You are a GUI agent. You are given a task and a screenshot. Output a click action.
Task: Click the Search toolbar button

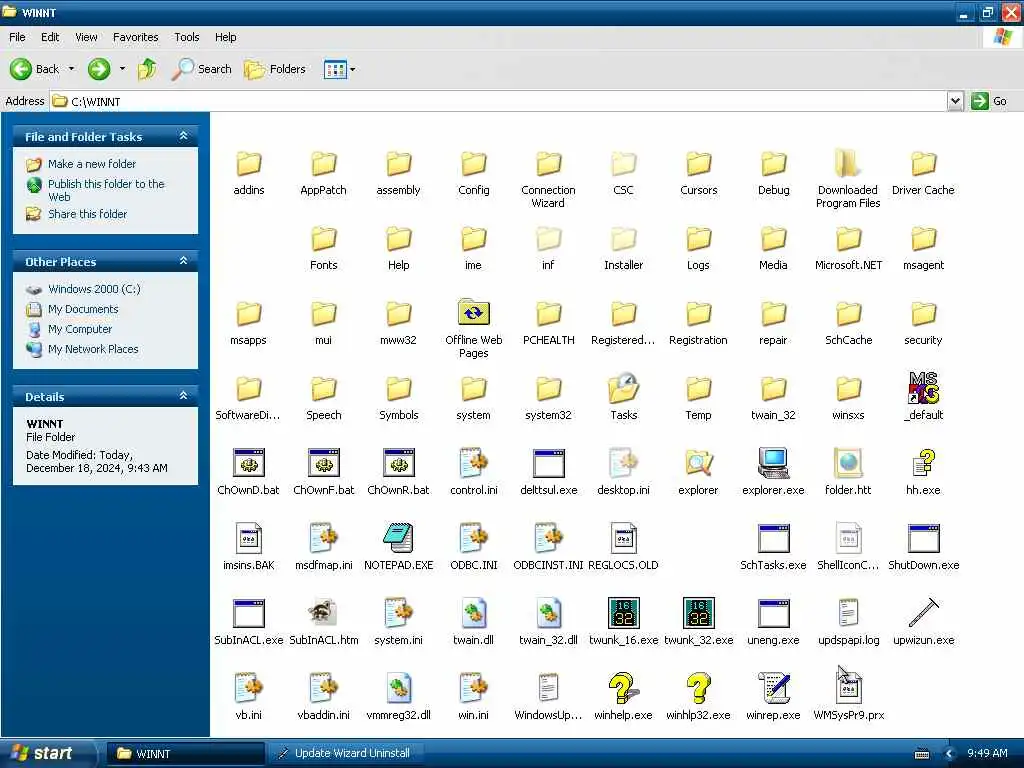pyautogui.click(x=202, y=69)
